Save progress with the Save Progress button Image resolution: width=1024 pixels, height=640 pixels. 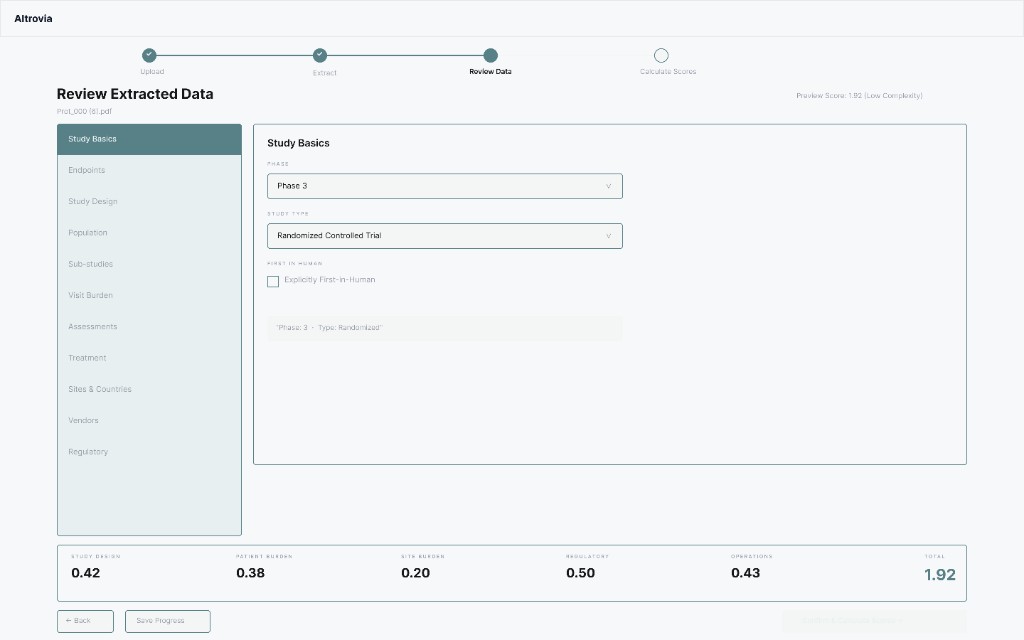167,620
